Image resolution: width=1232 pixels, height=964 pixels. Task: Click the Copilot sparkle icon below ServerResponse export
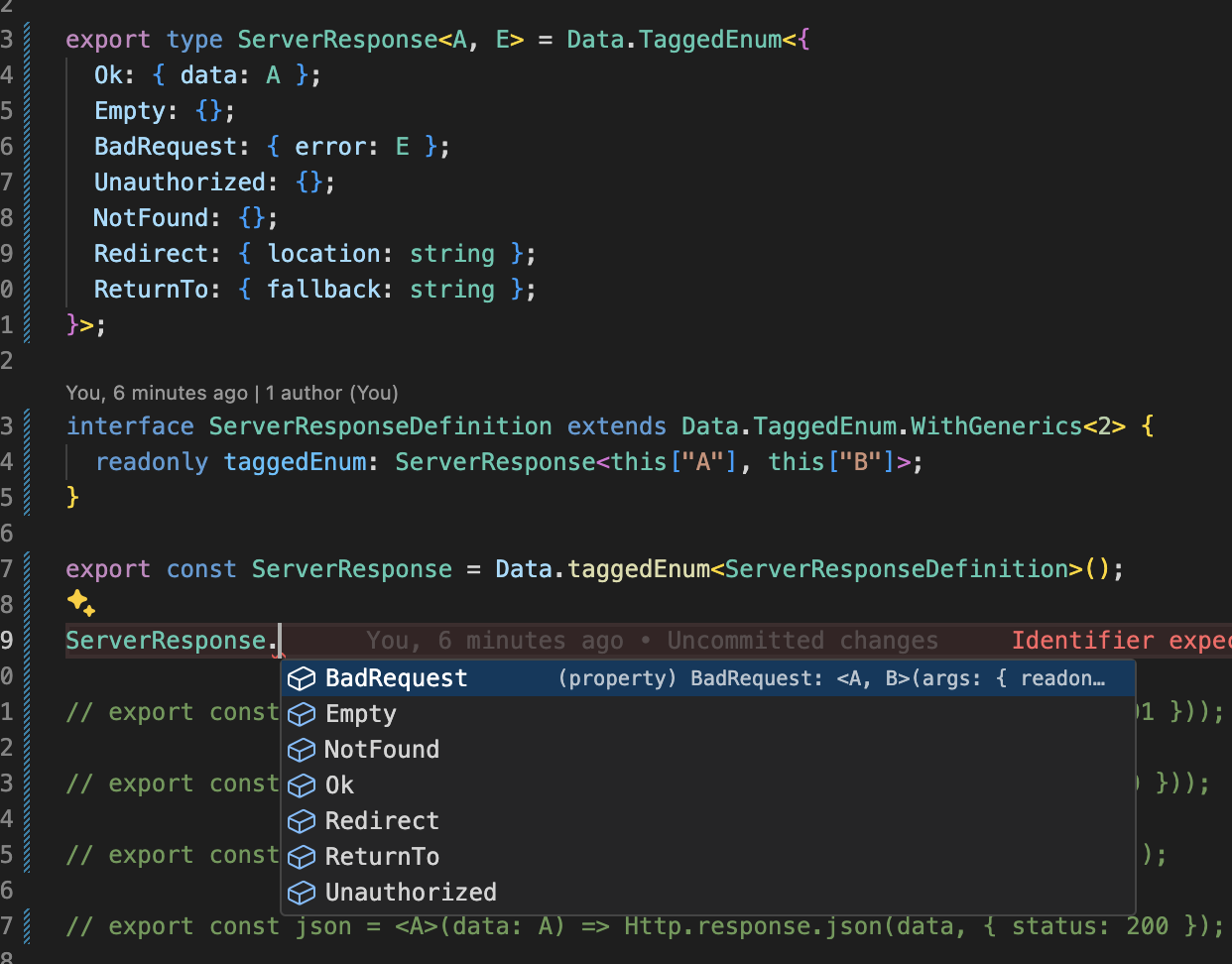80,603
